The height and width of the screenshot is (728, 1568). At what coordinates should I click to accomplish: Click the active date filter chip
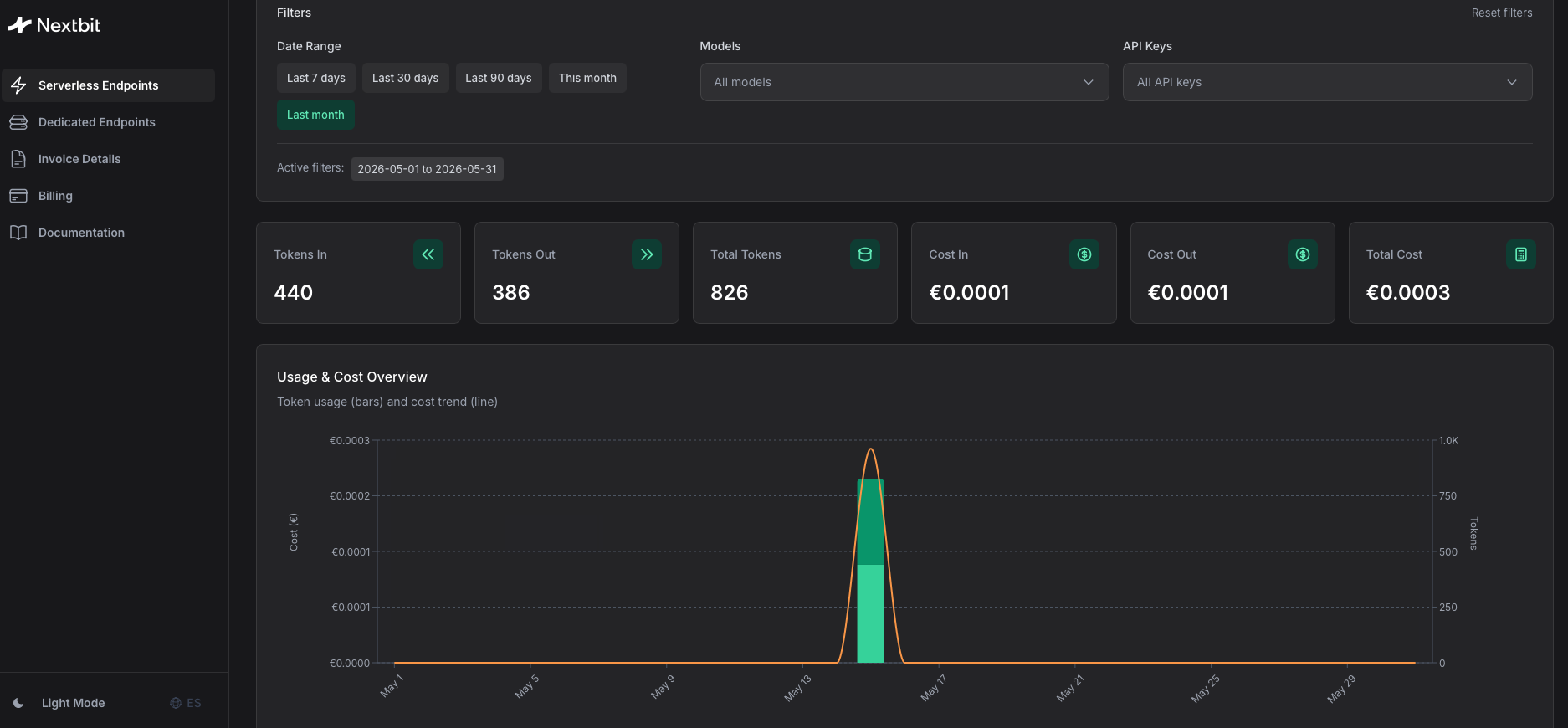[427, 169]
